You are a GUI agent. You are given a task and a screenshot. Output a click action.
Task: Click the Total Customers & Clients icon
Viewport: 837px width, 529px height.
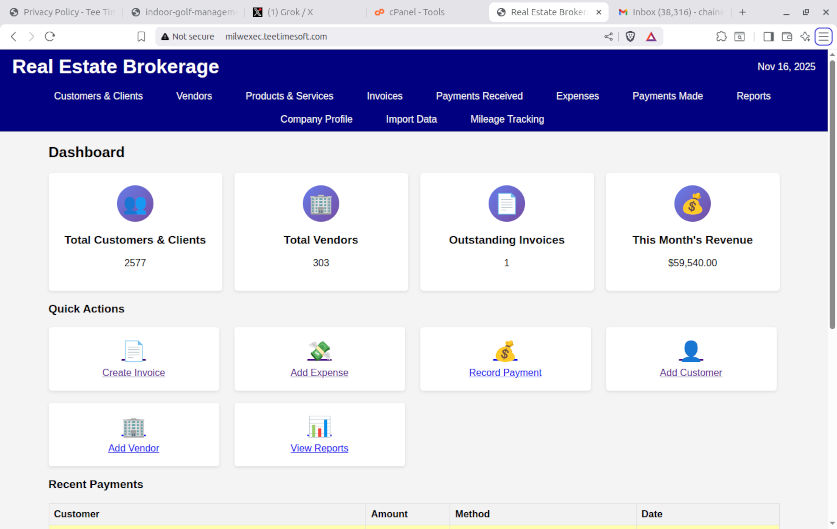coord(135,204)
